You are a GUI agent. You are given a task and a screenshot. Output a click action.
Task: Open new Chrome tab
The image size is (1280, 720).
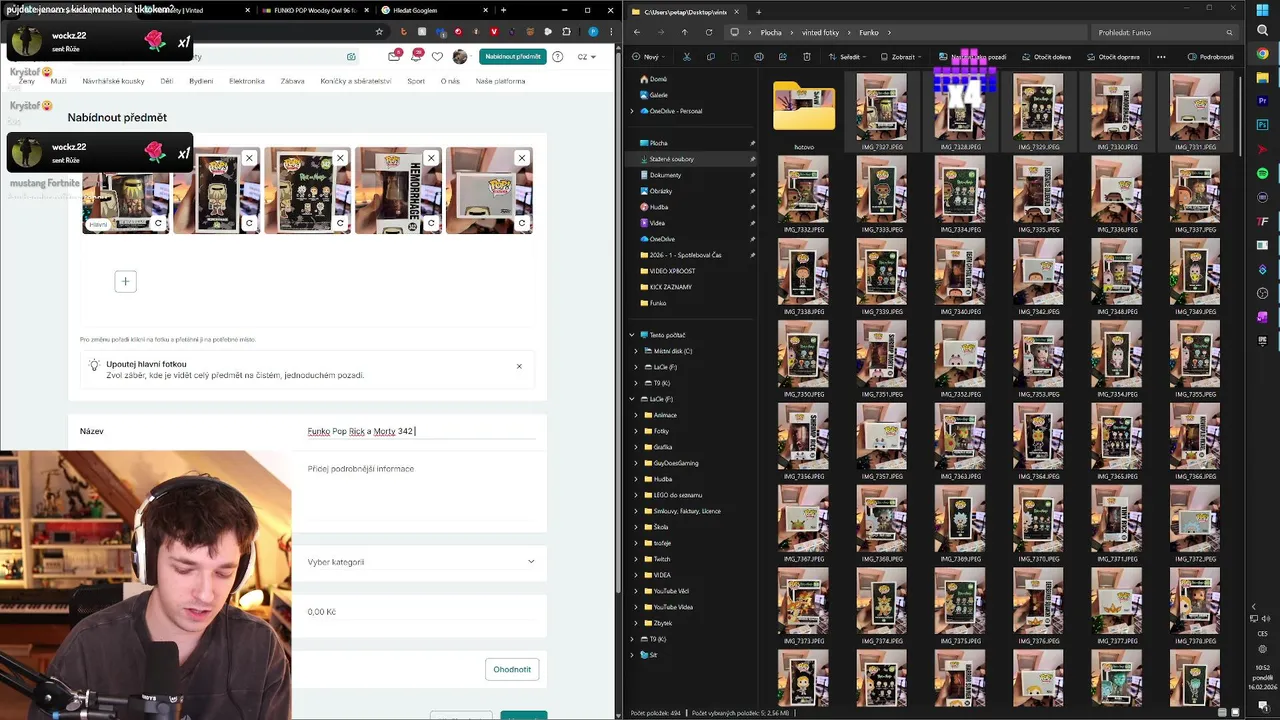[503, 10]
